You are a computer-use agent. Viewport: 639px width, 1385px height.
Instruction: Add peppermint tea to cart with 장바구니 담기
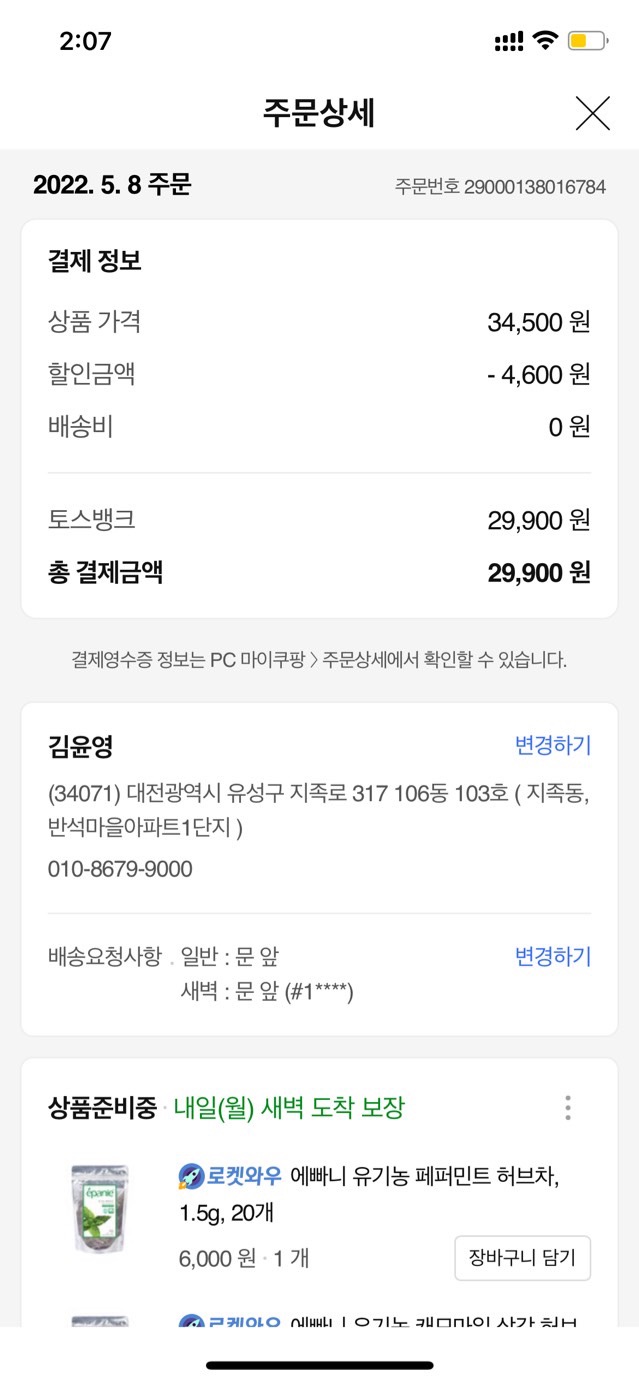(x=522, y=1258)
